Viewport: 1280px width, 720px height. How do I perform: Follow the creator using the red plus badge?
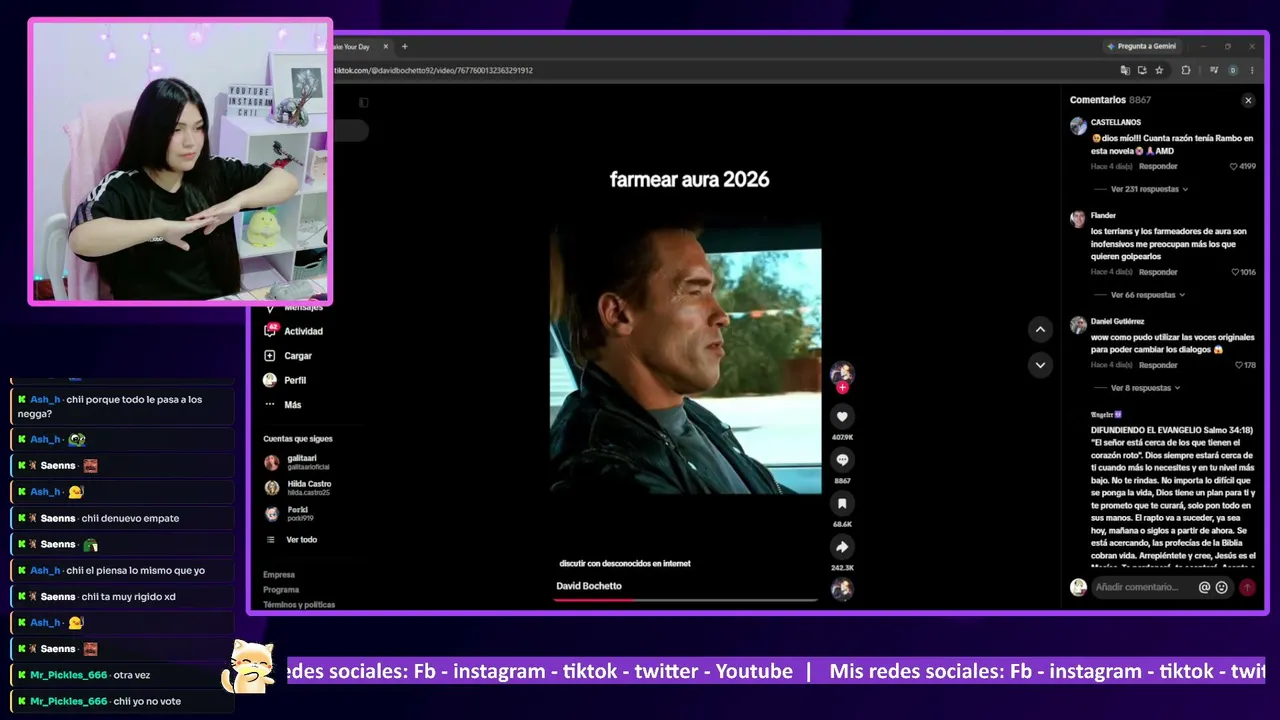pyautogui.click(x=842, y=387)
